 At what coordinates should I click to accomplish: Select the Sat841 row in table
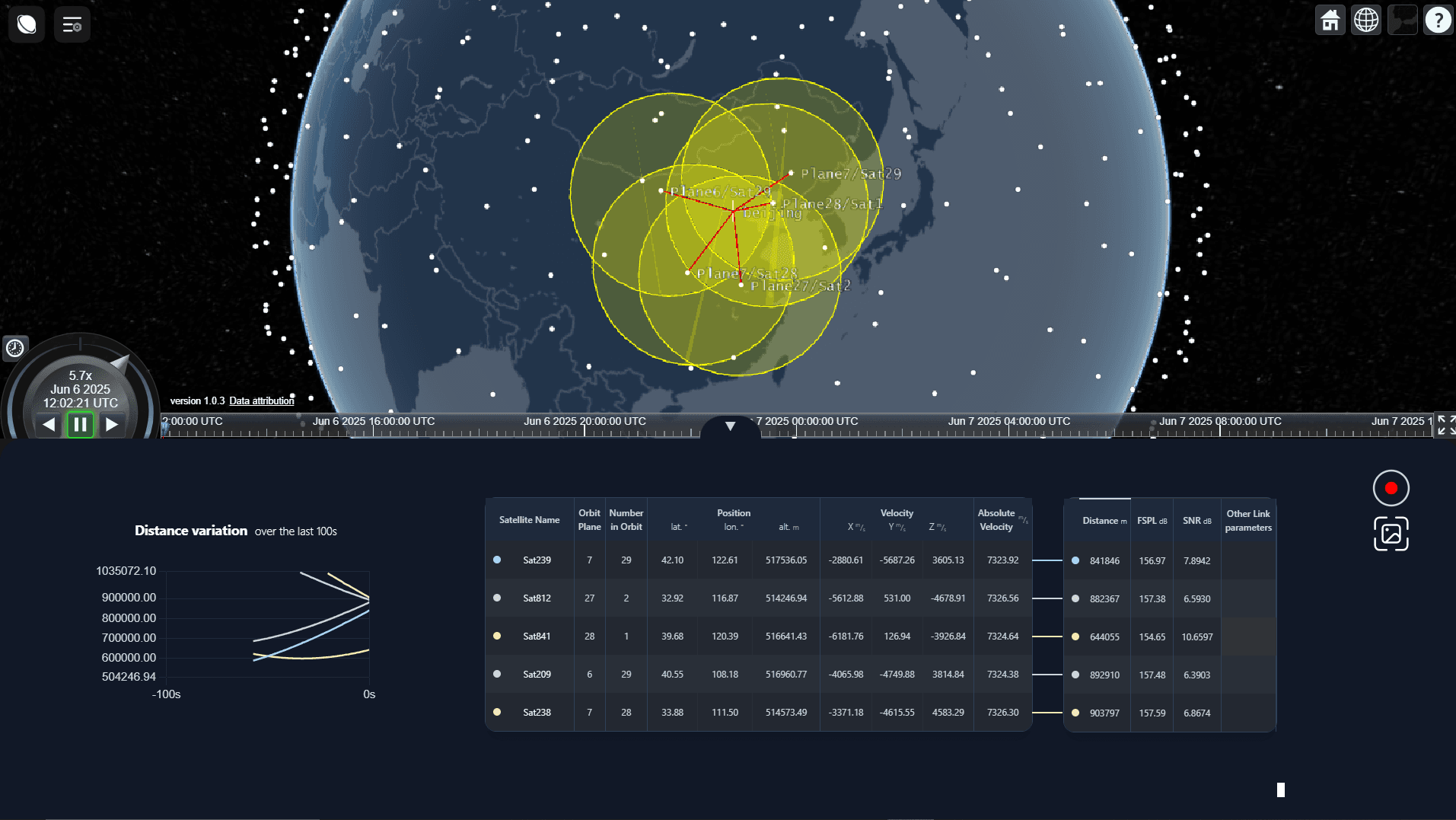(537, 637)
